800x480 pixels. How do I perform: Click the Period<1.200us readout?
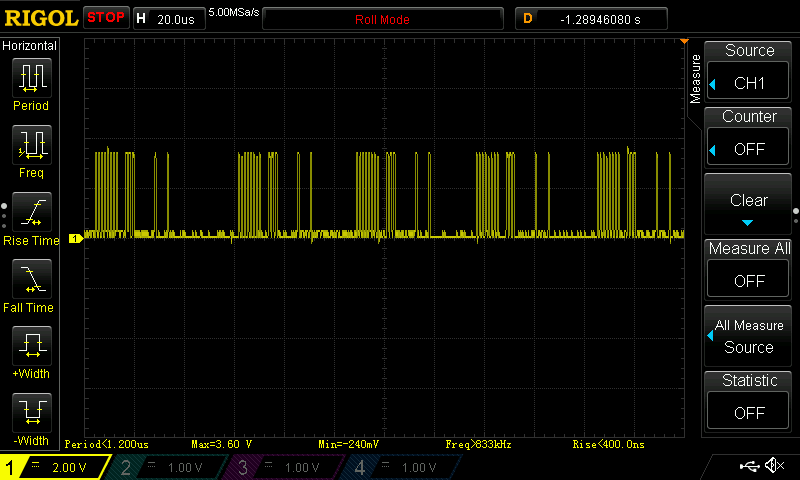click(x=107, y=444)
